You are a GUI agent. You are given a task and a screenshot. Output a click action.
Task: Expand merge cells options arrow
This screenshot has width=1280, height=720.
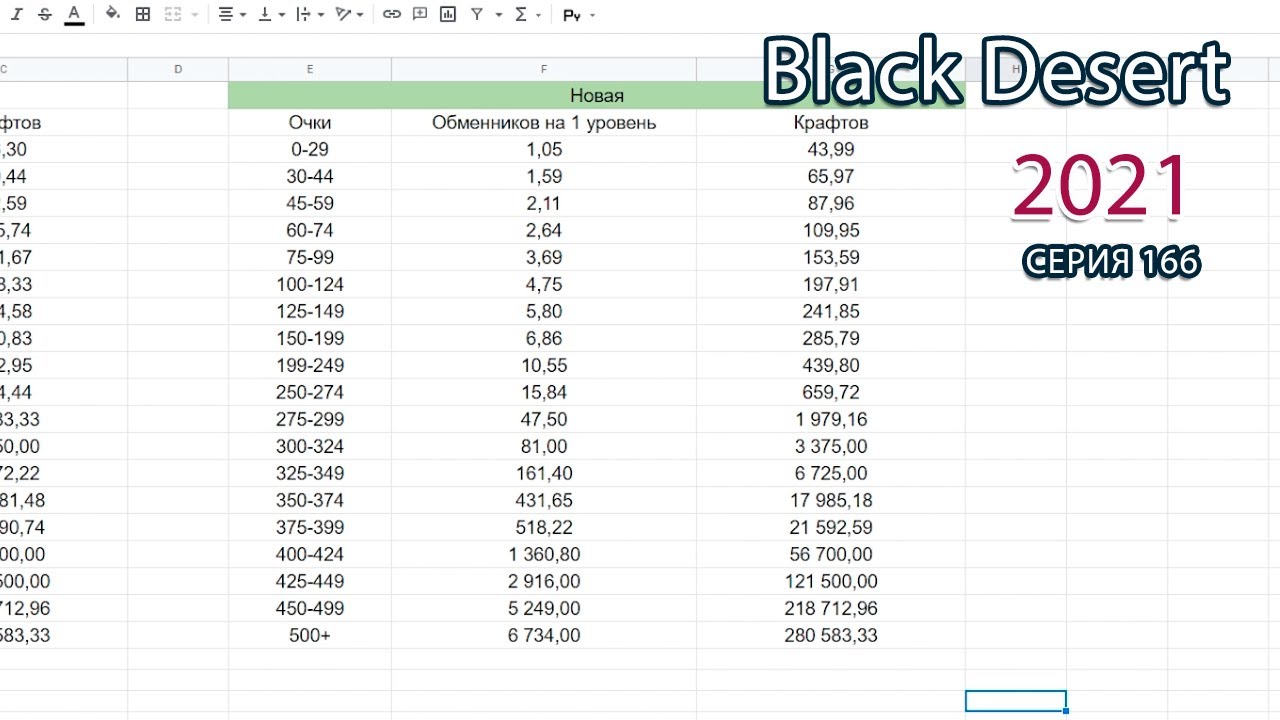click(x=194, y=15)
